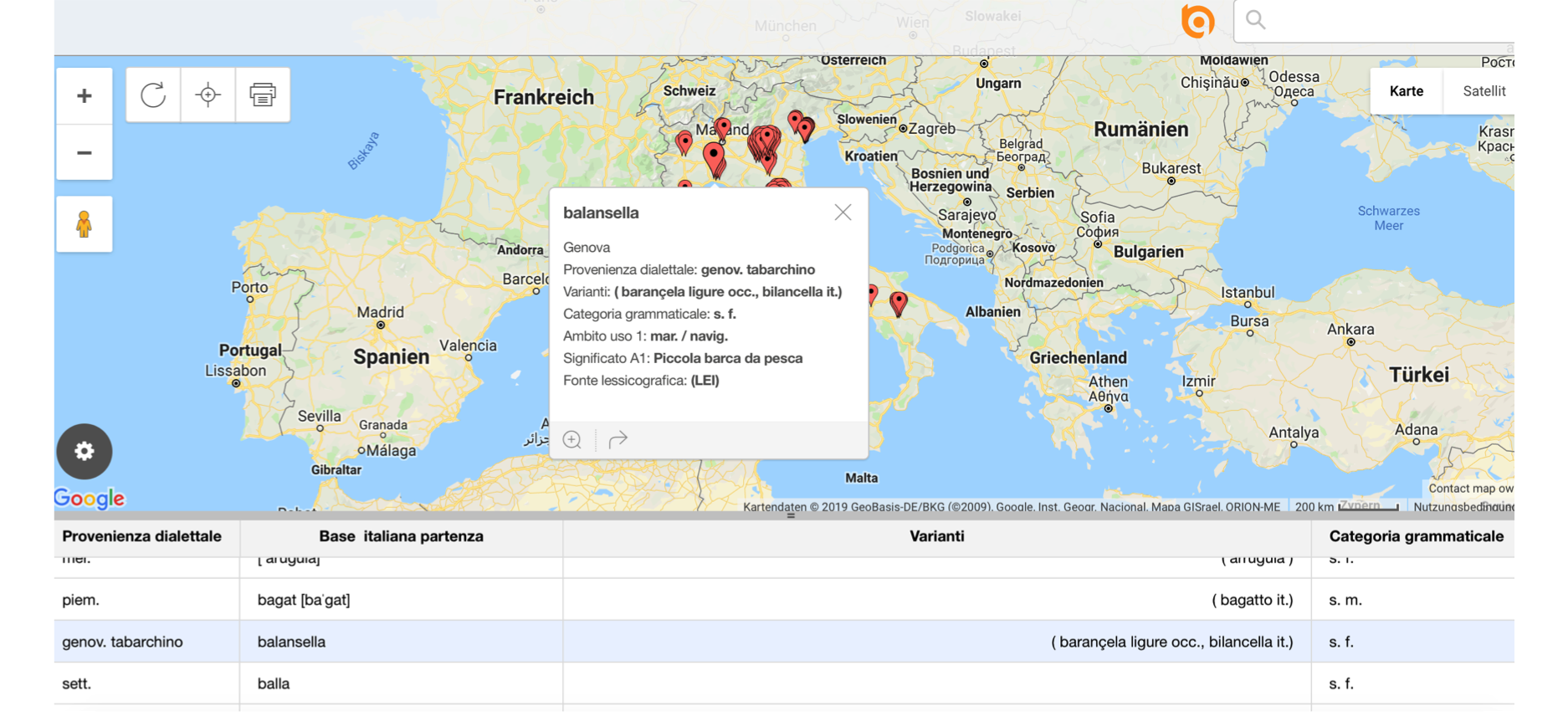Click the ( bagatto it.) variant cell
The width and height of the screenshot is (1568, 712).
937,600
